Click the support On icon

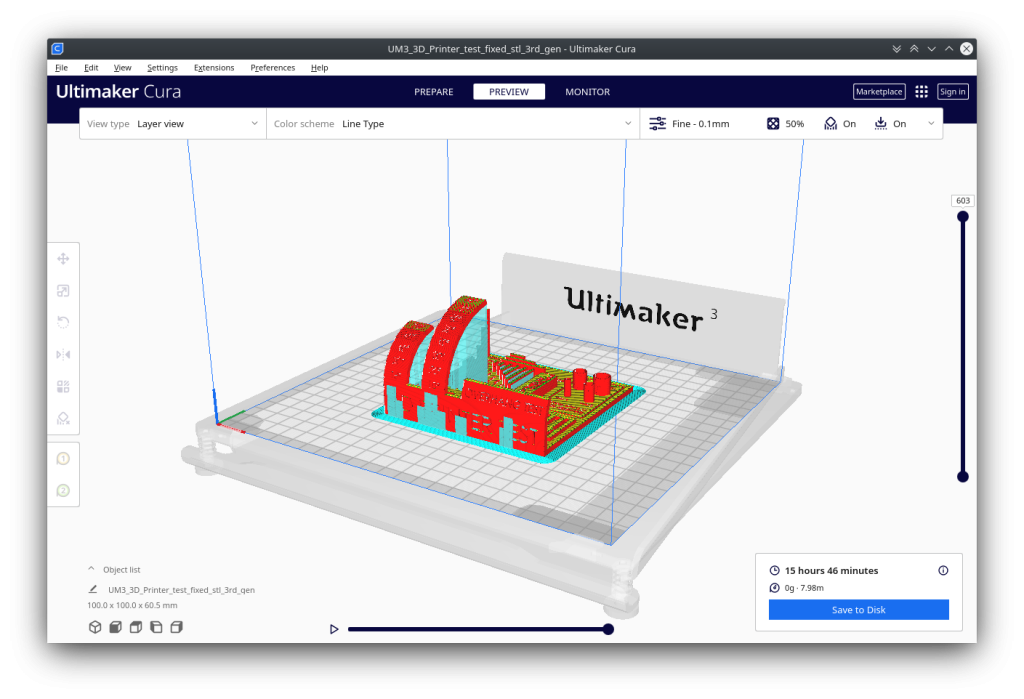(x=831, y=123)
